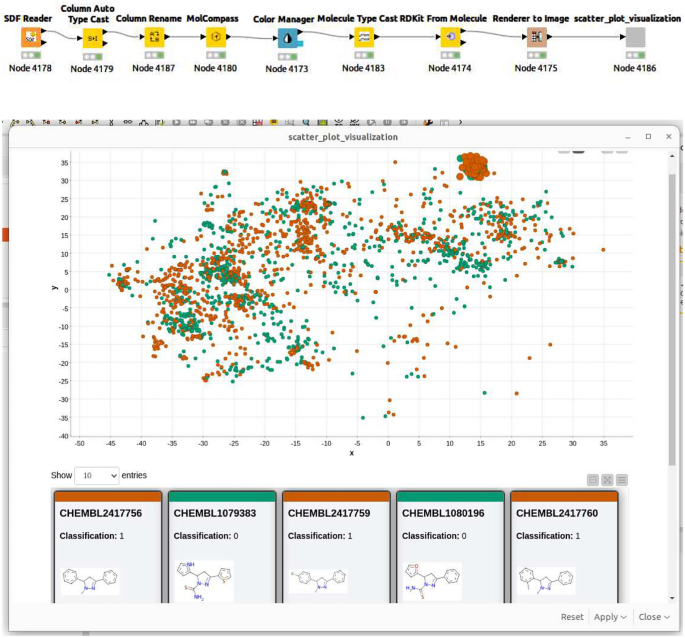Click the MolCompass node icon
This screenshot has width=685, height=638.
tap(216, 38)
